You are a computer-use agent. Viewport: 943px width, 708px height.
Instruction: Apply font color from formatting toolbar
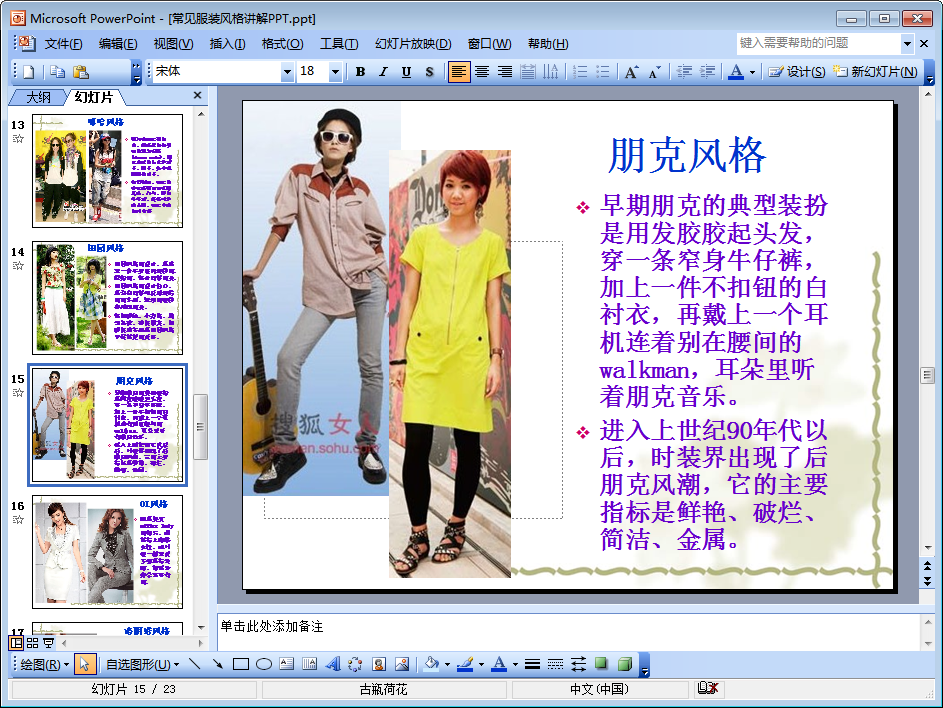pos(736,72)
